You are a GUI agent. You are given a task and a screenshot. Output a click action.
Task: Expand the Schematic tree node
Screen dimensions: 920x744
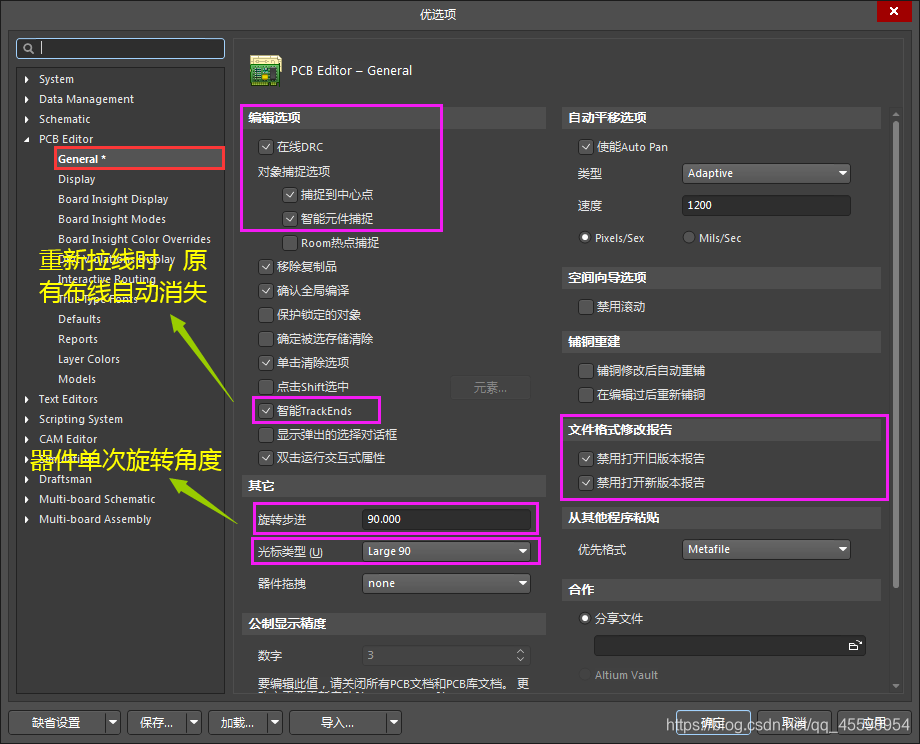tap(26, 119)
